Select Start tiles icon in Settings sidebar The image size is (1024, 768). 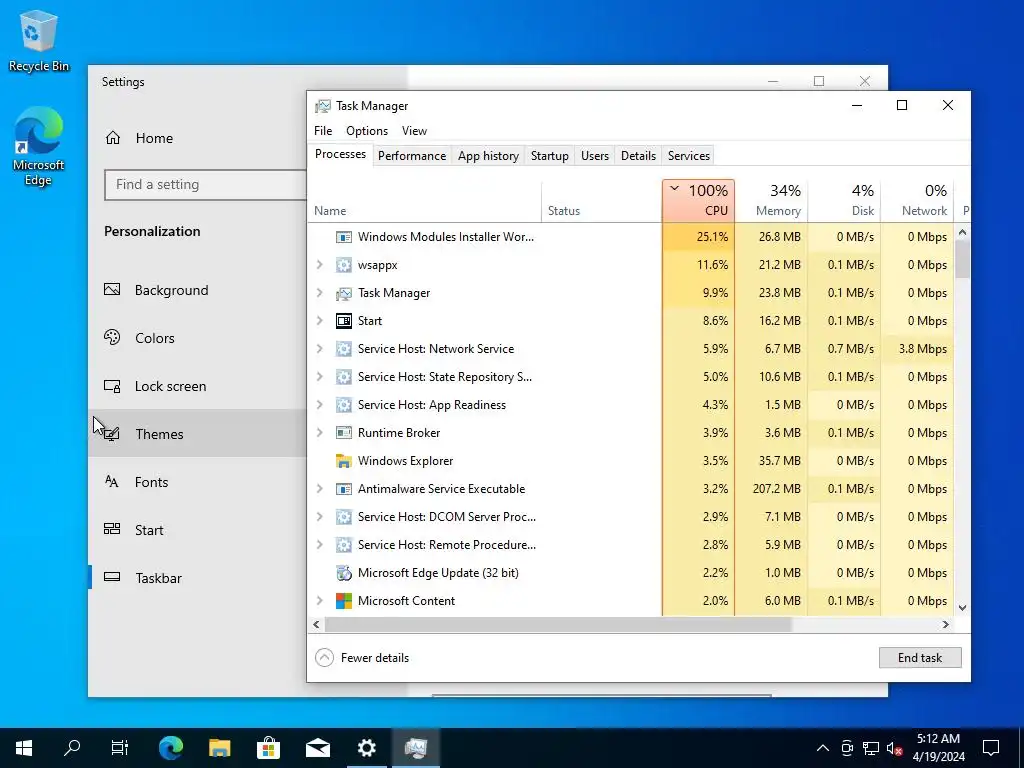click(112, 529)
